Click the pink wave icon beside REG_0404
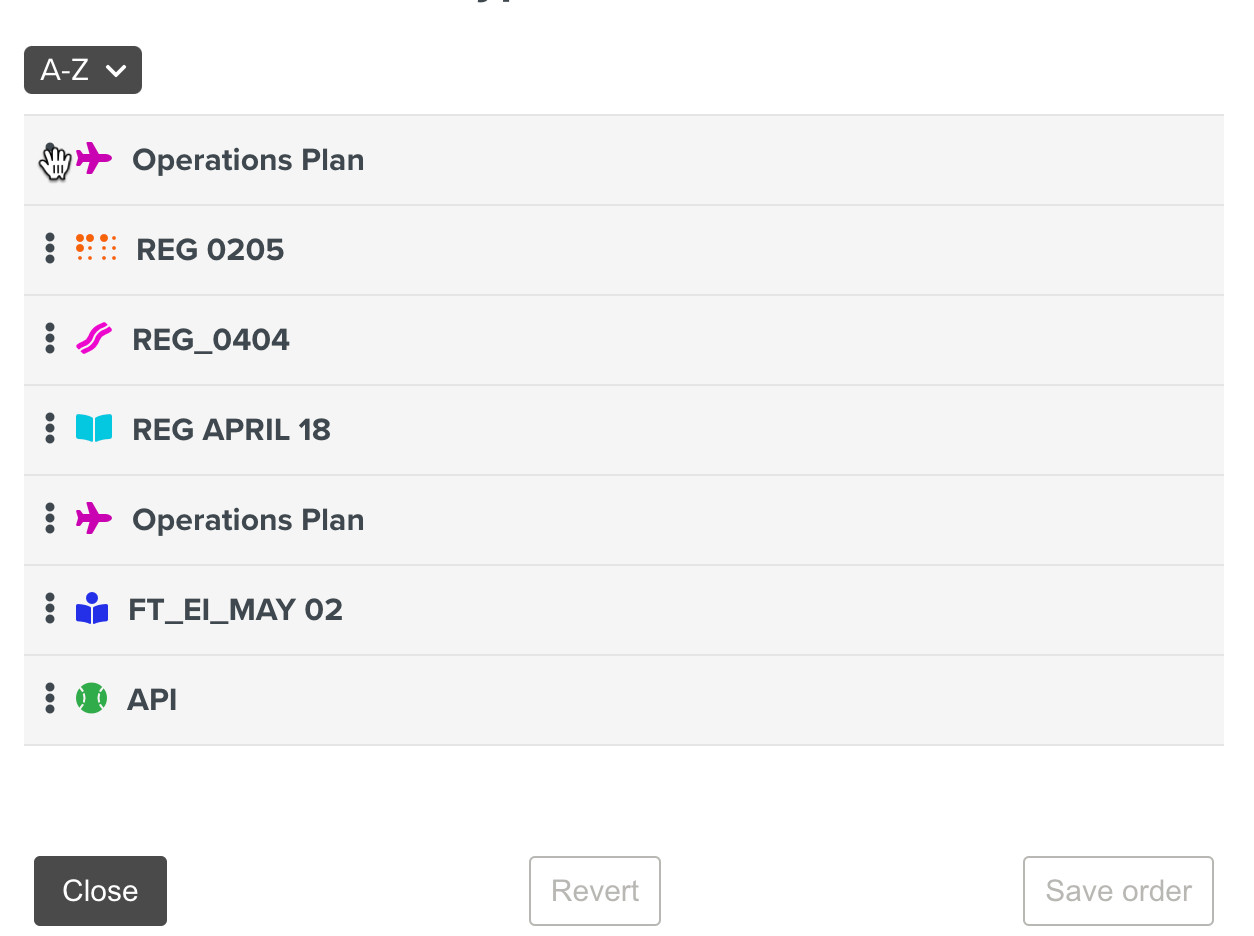This screenshot has height=936, width=1254. click(x=94, y=339)
